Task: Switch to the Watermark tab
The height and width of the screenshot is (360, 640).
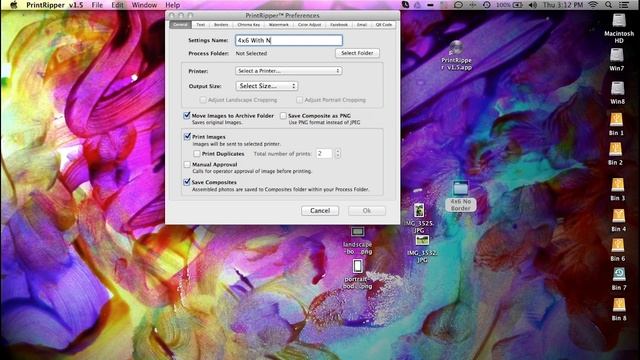Action: (x=279, y=25)
